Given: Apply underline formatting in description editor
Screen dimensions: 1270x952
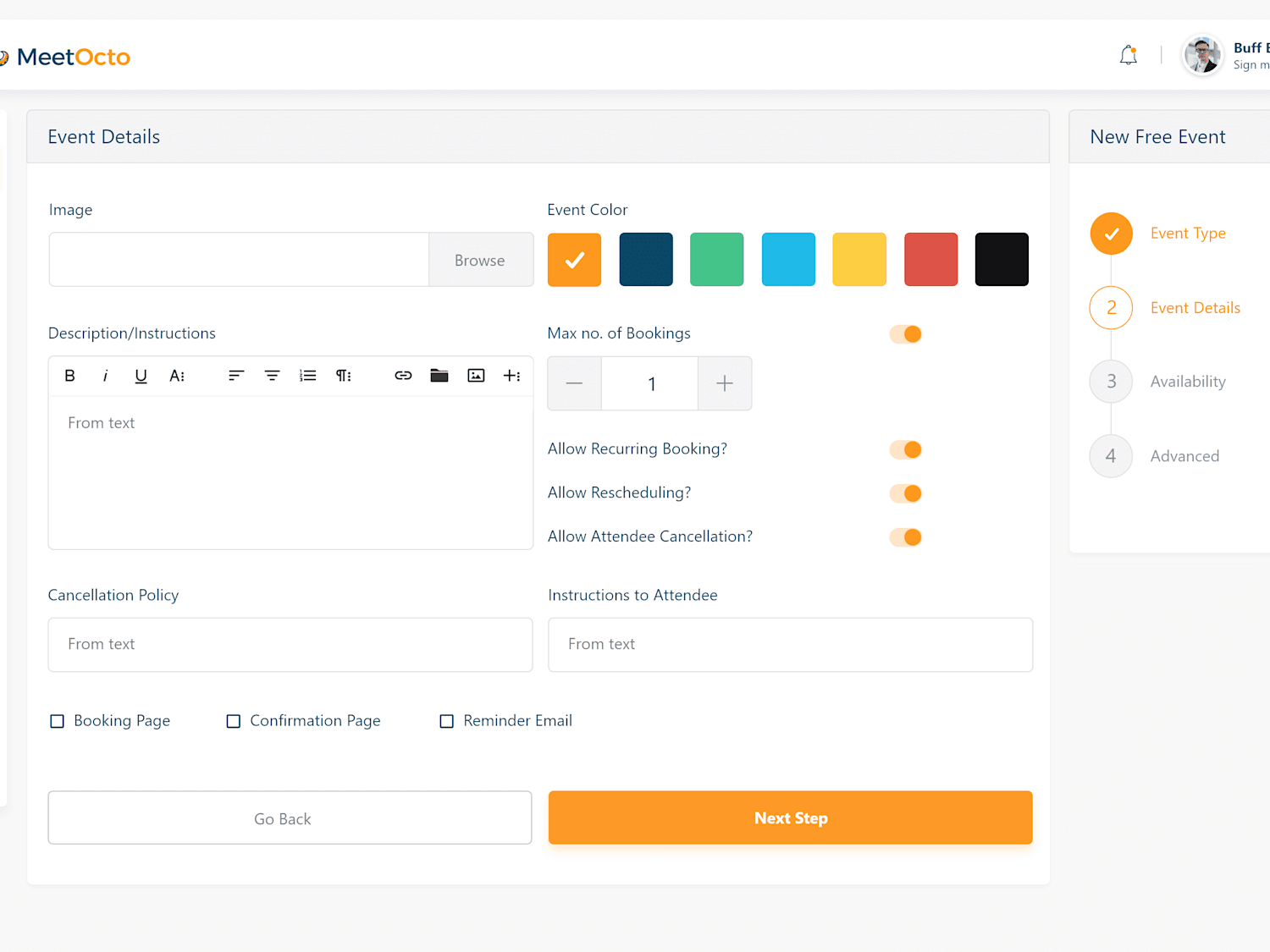Looking at the screenshot, I should tap(141, 376).
